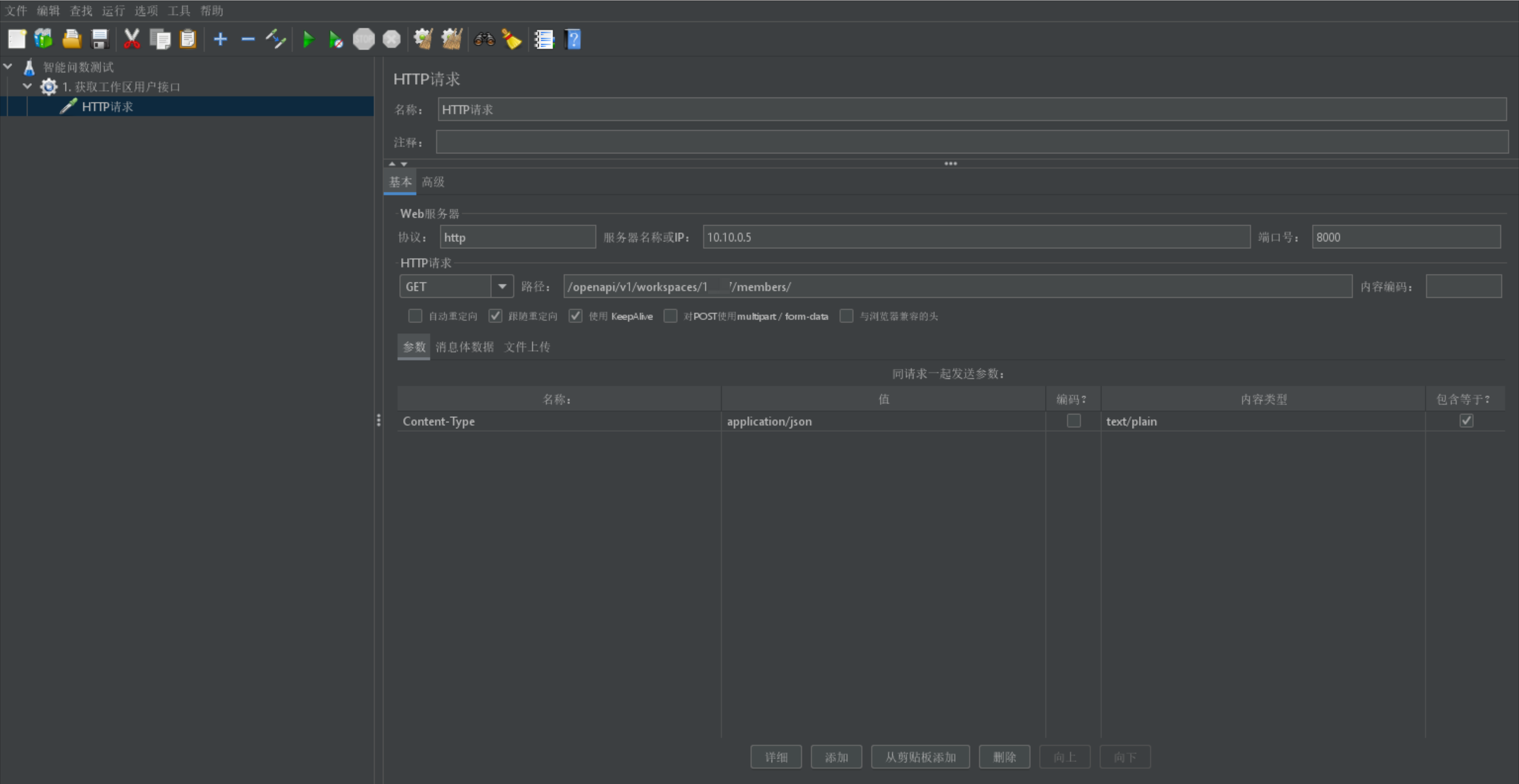Reset search with brush icon

pyautogui.click(x=511, y=40)
